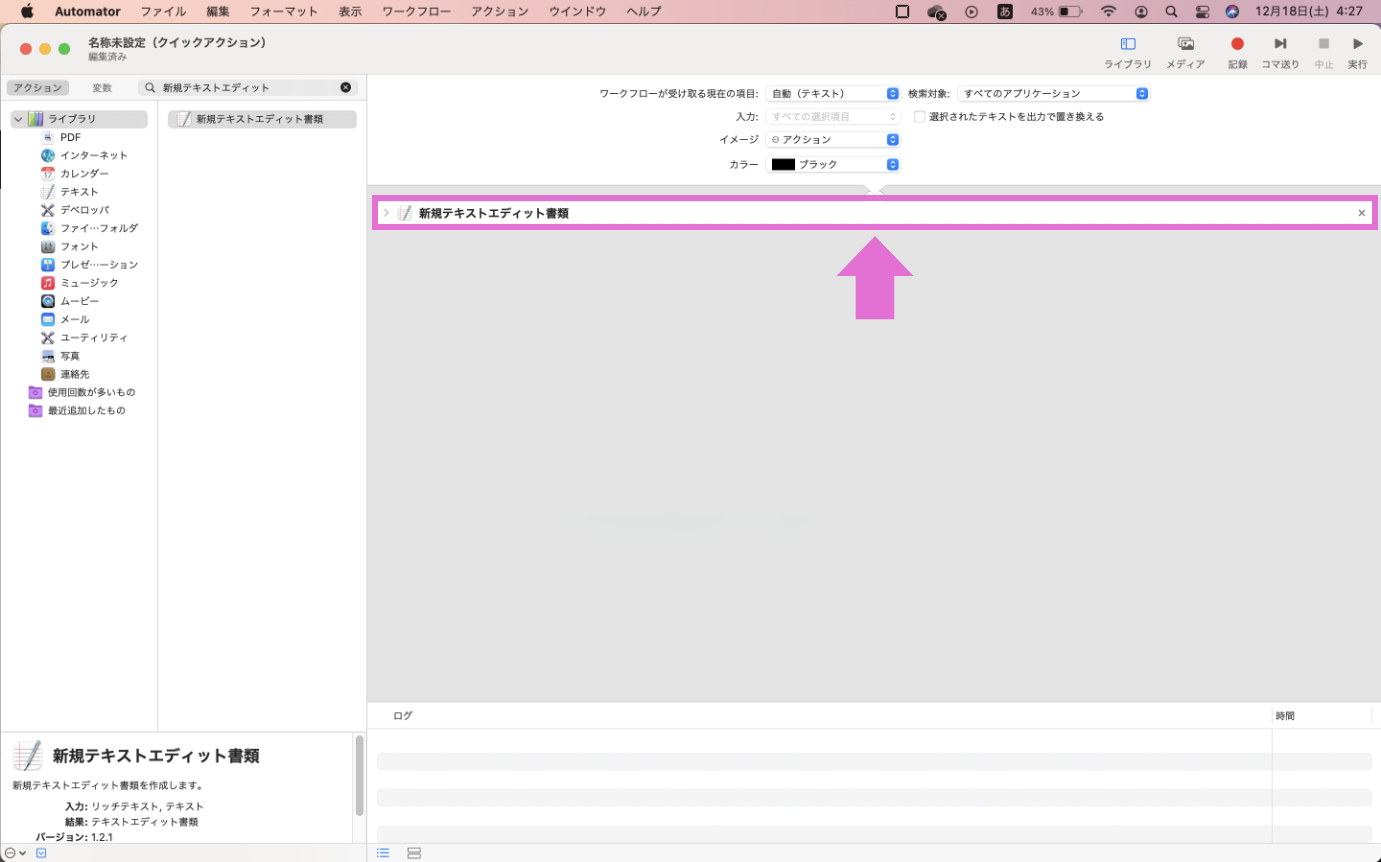Open Control Center in menu bar
Screen dimensions: 1381x862
click(x=1202, y=12)
